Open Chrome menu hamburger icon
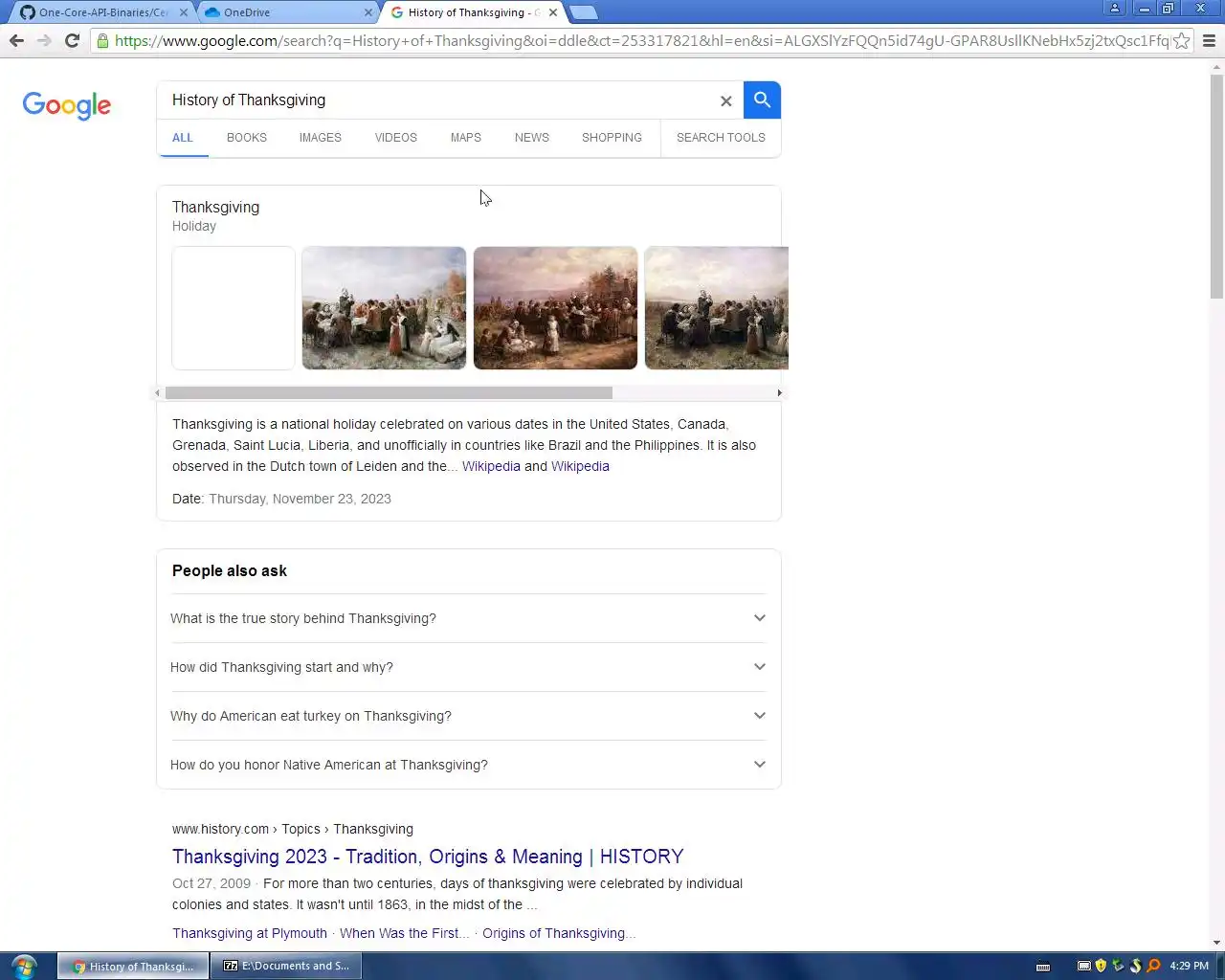 click(1209, 40)
